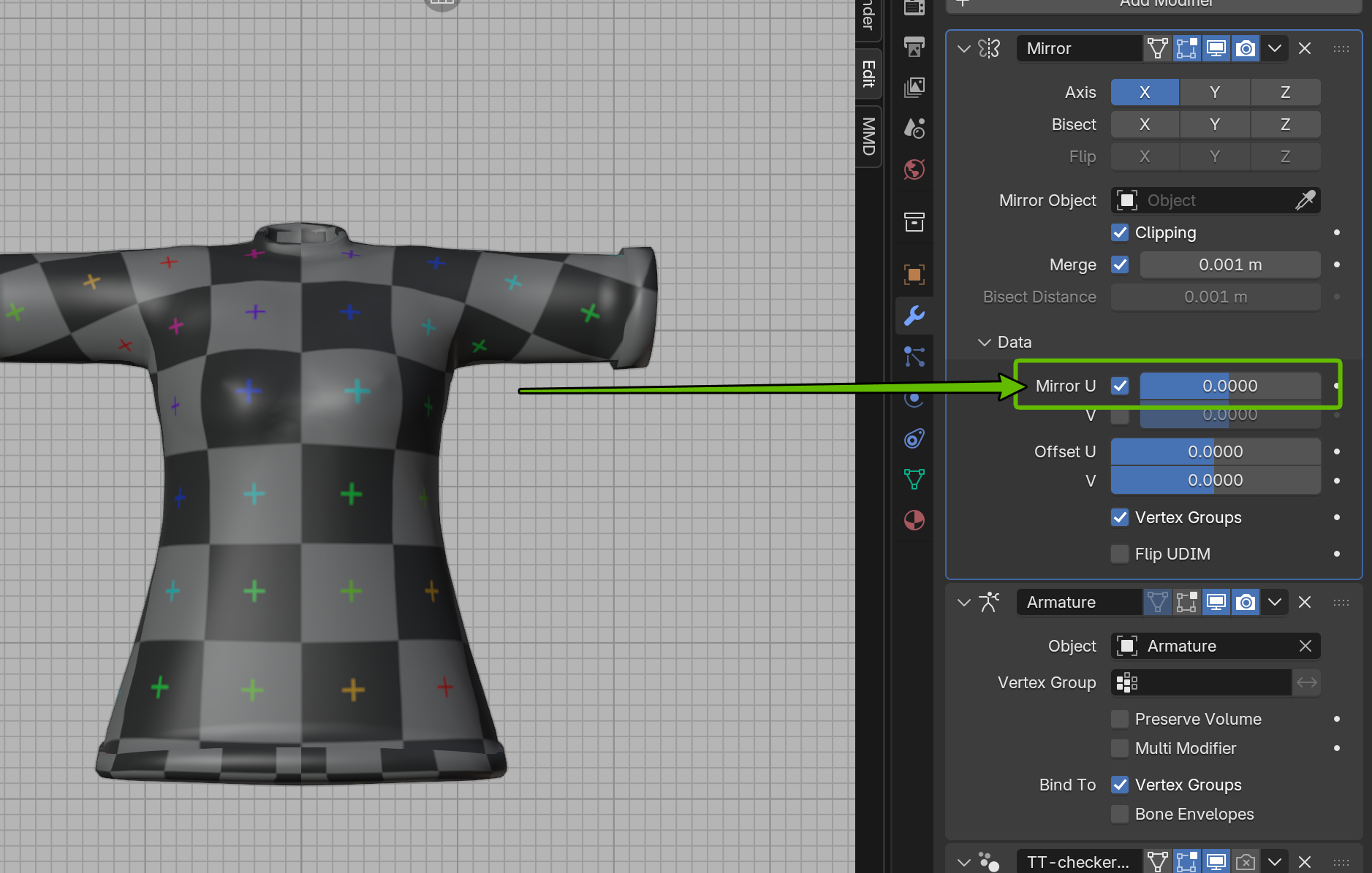Remove the Armature modifier with X
Image resolution: width=1372 pixels, height=873 pixels.
pyautogui.click(x=1305, y=602)
